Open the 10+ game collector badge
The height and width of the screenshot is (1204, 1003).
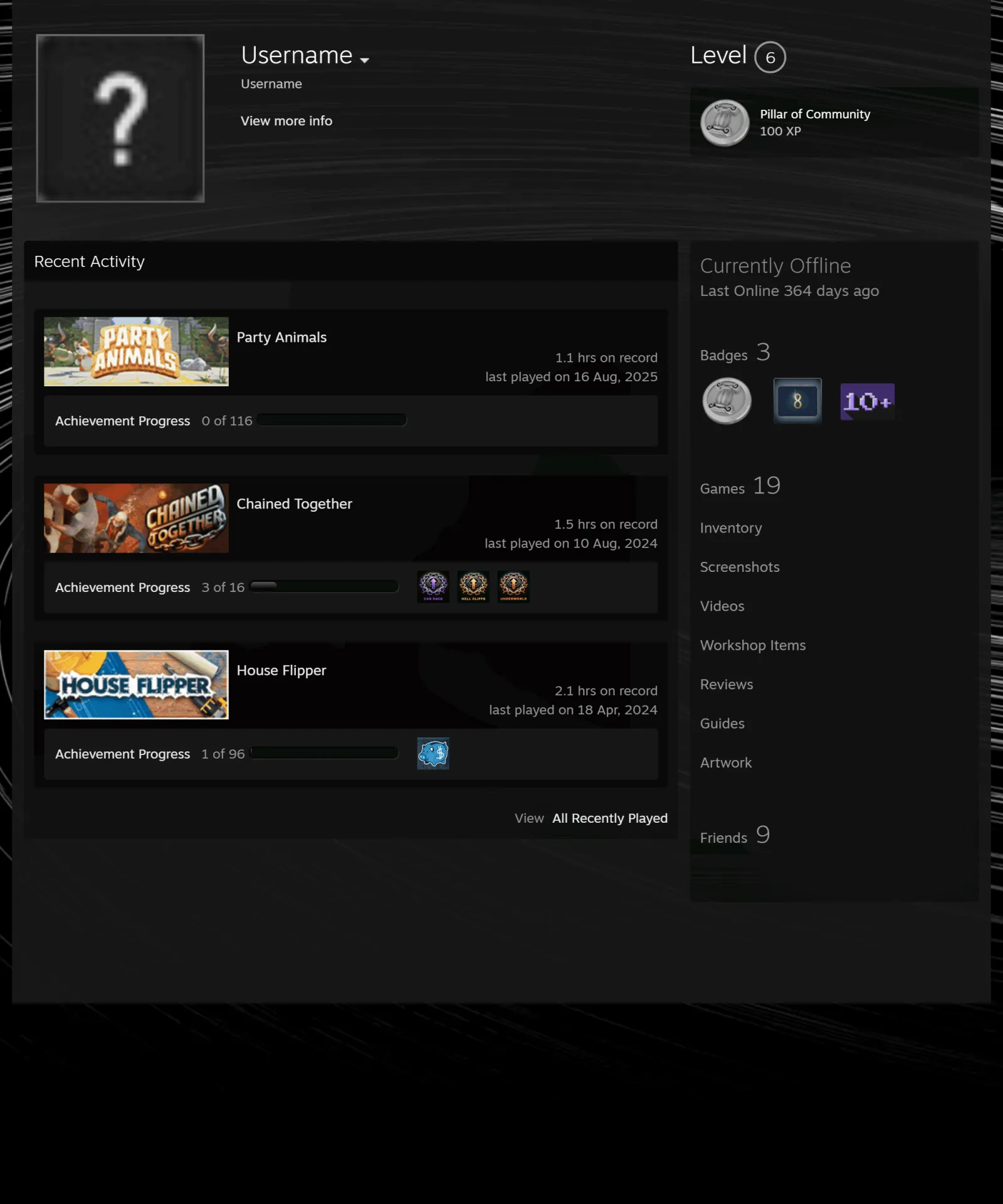pos(867,401)
